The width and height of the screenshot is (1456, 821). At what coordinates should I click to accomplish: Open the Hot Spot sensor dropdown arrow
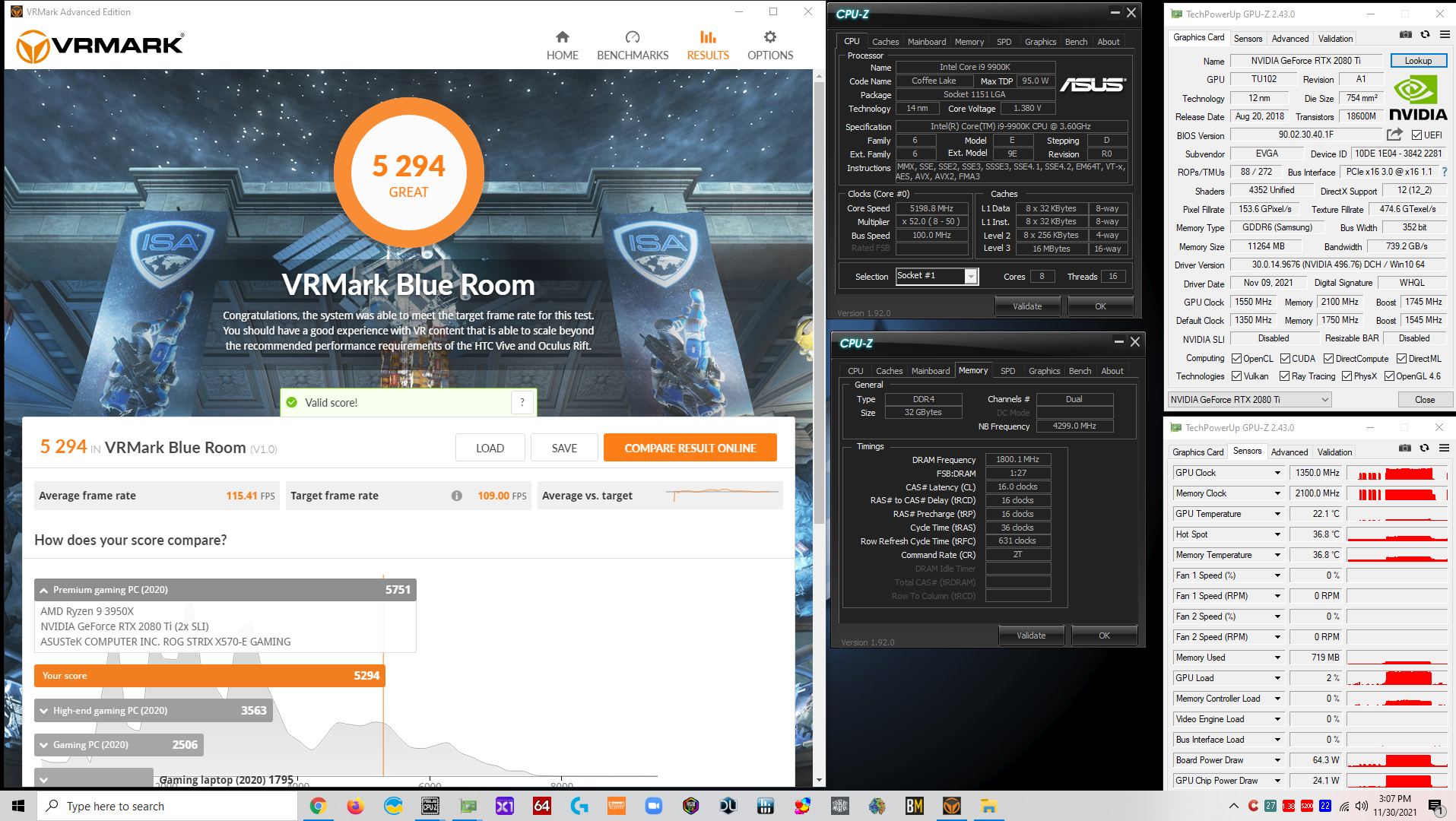click(x=1277, y=534)
